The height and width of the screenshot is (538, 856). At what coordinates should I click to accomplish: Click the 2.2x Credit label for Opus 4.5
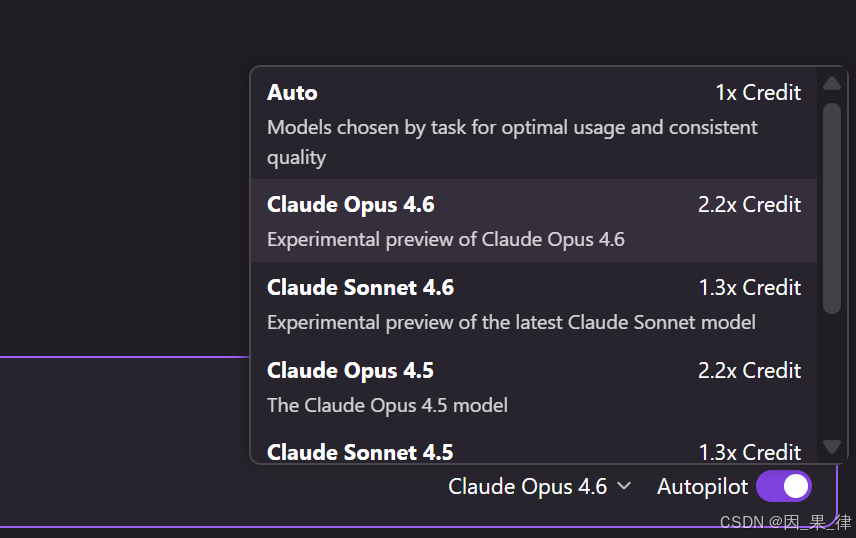tap(749, 371)
